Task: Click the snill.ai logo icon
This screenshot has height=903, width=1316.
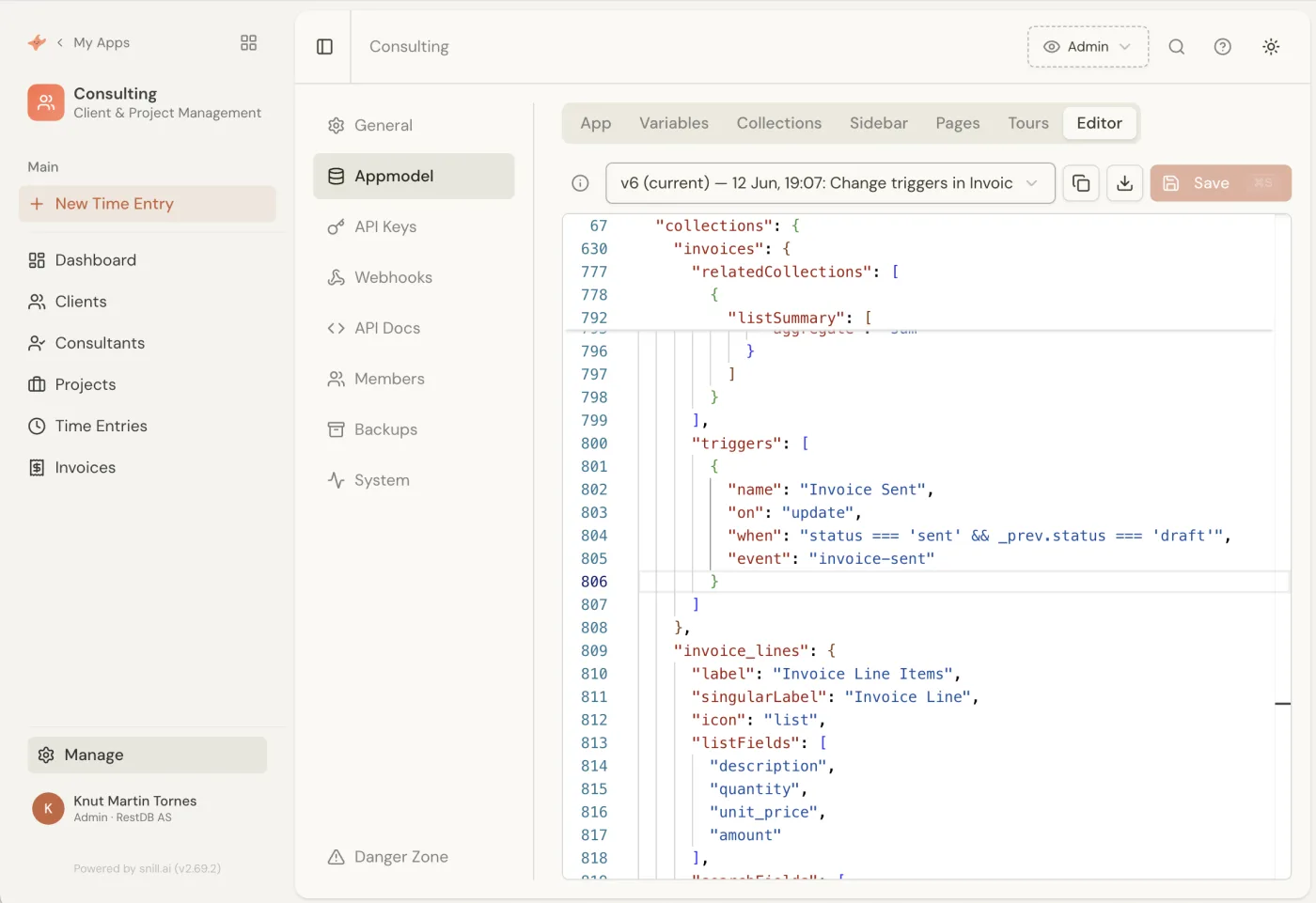Action: point(37,42)
